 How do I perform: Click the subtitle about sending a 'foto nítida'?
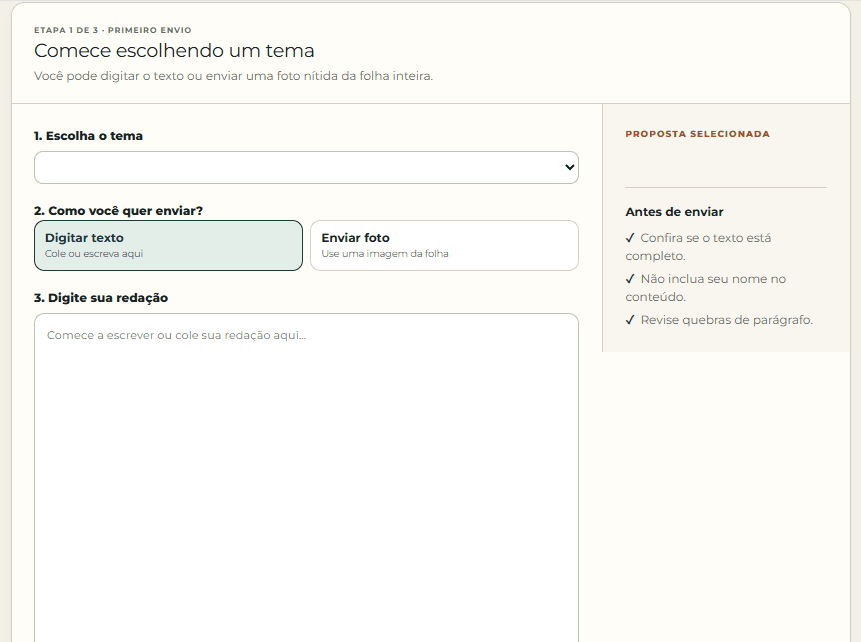pos(233,76)
